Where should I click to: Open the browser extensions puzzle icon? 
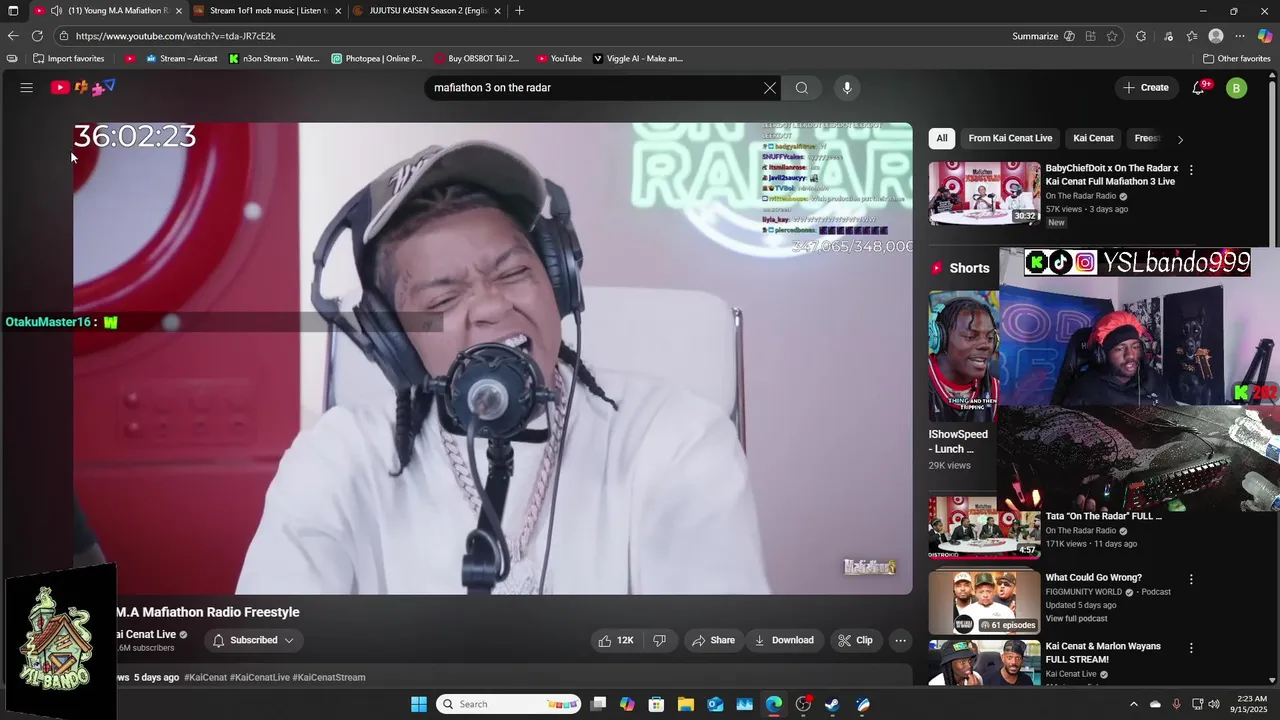pos(1141,36)
